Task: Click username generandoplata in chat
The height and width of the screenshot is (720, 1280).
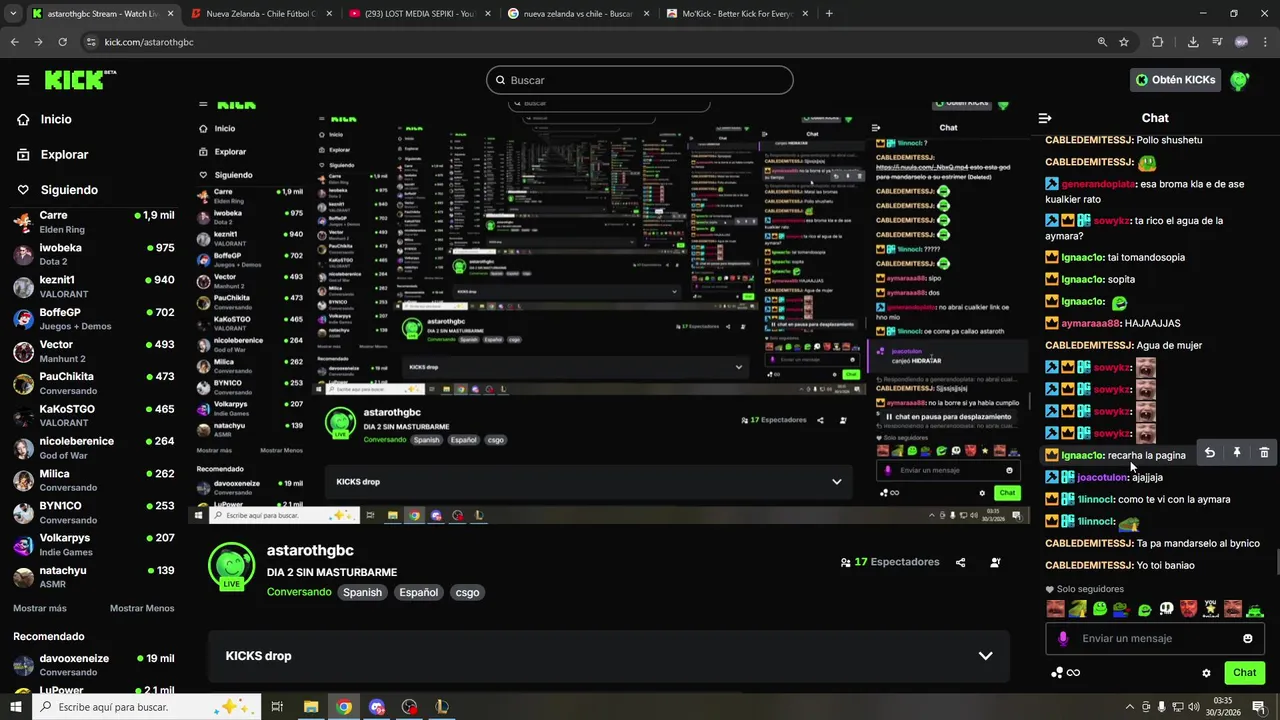Action: [x=1097, y=184]
